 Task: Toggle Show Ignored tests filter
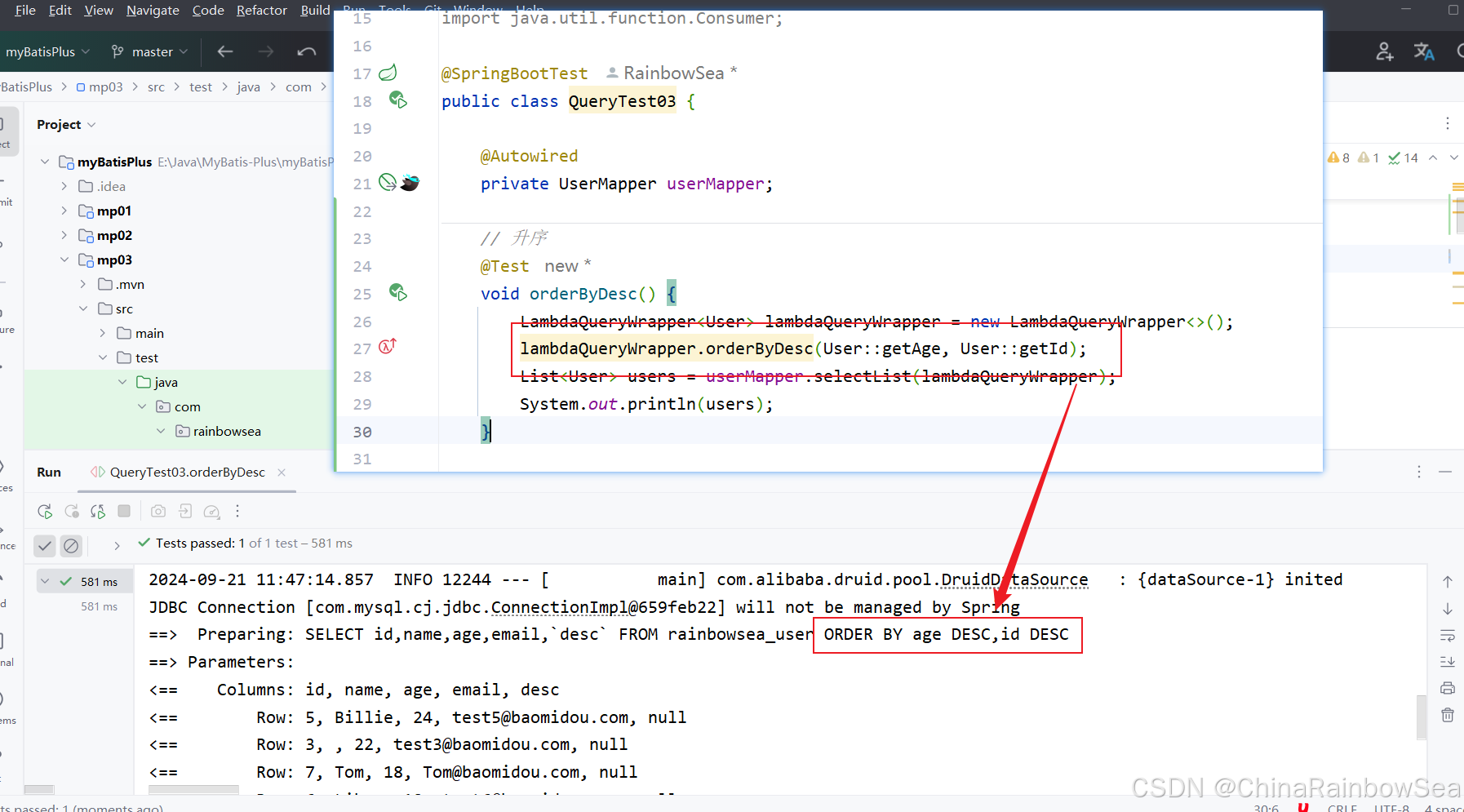71,545
